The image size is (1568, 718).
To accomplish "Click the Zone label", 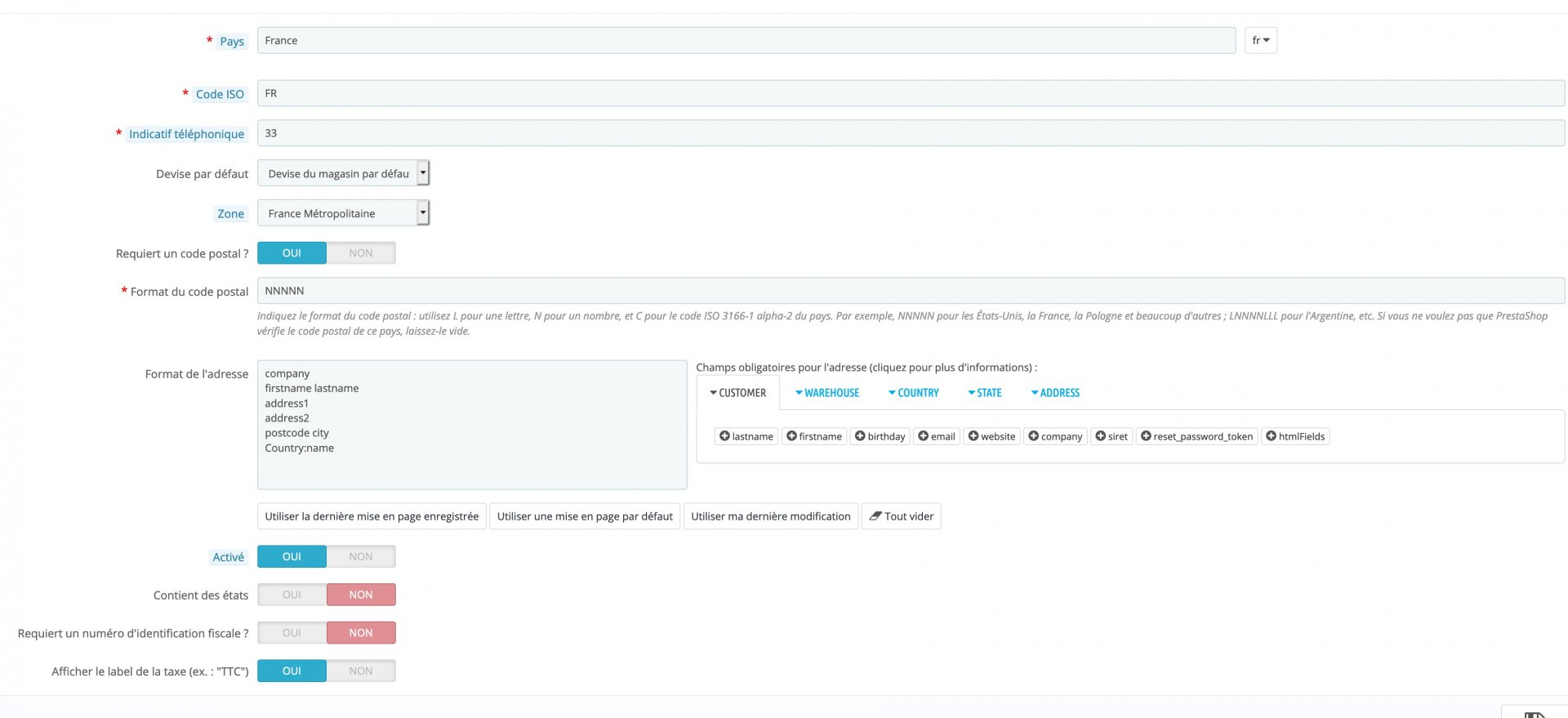I will click(x=230, y=214).
